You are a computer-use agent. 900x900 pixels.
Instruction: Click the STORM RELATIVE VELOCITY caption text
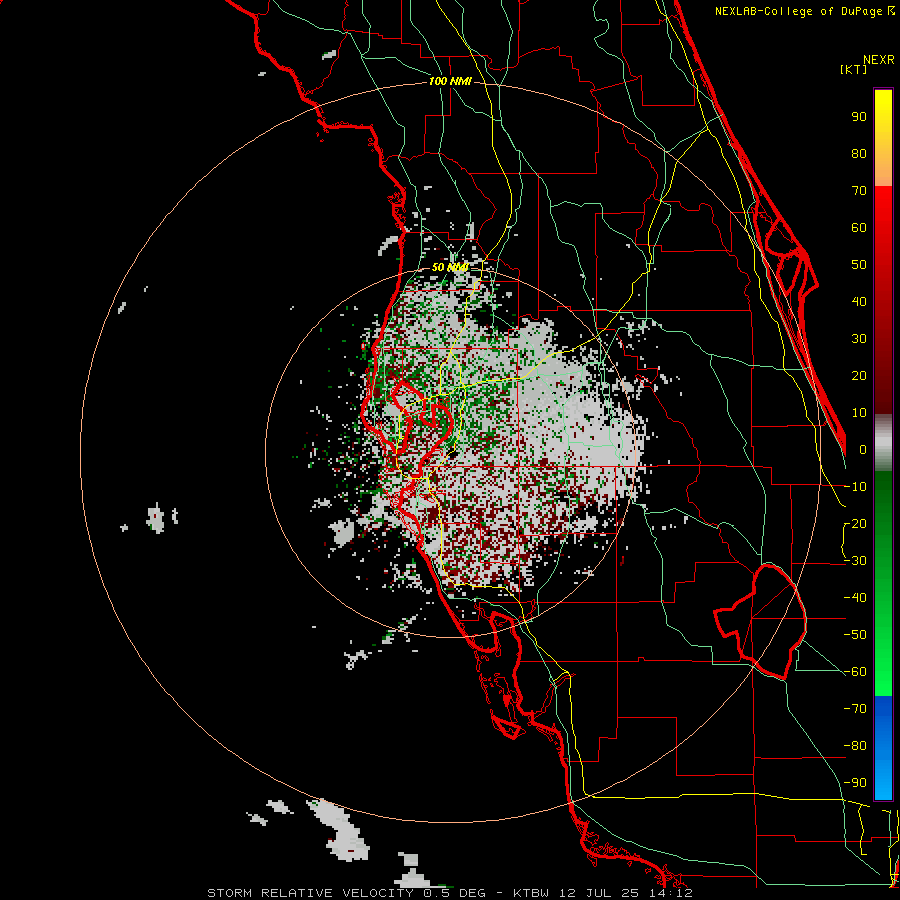311,893
